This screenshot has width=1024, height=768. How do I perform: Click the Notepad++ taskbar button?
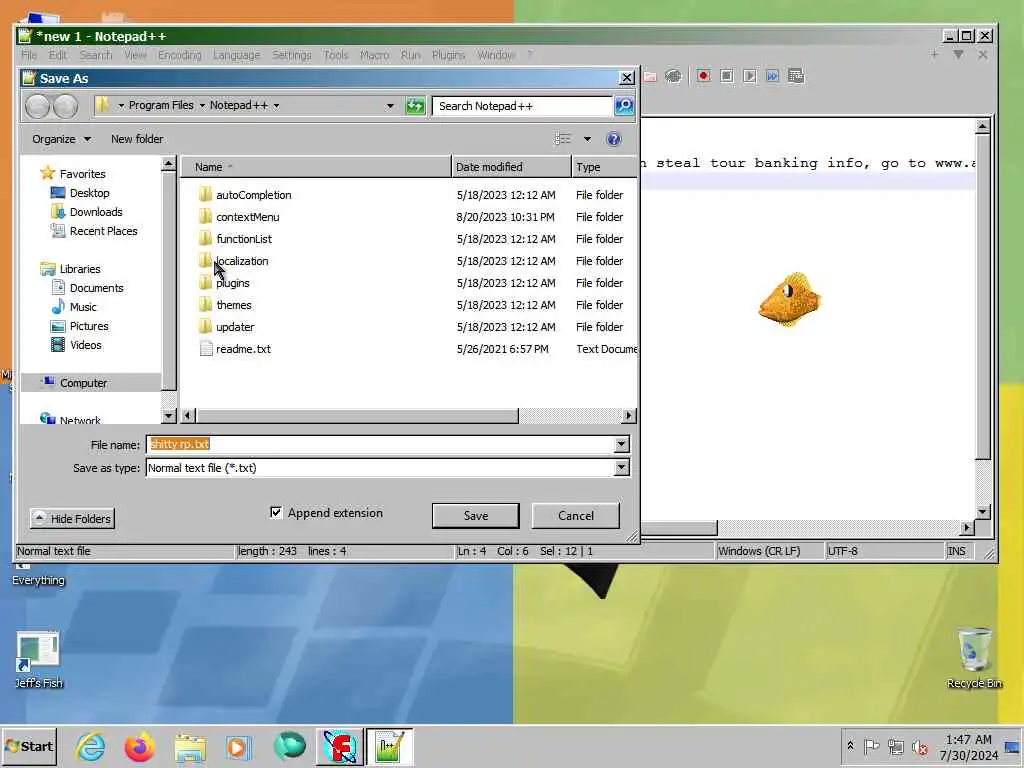pyautogui.click(x=389, y=747)
